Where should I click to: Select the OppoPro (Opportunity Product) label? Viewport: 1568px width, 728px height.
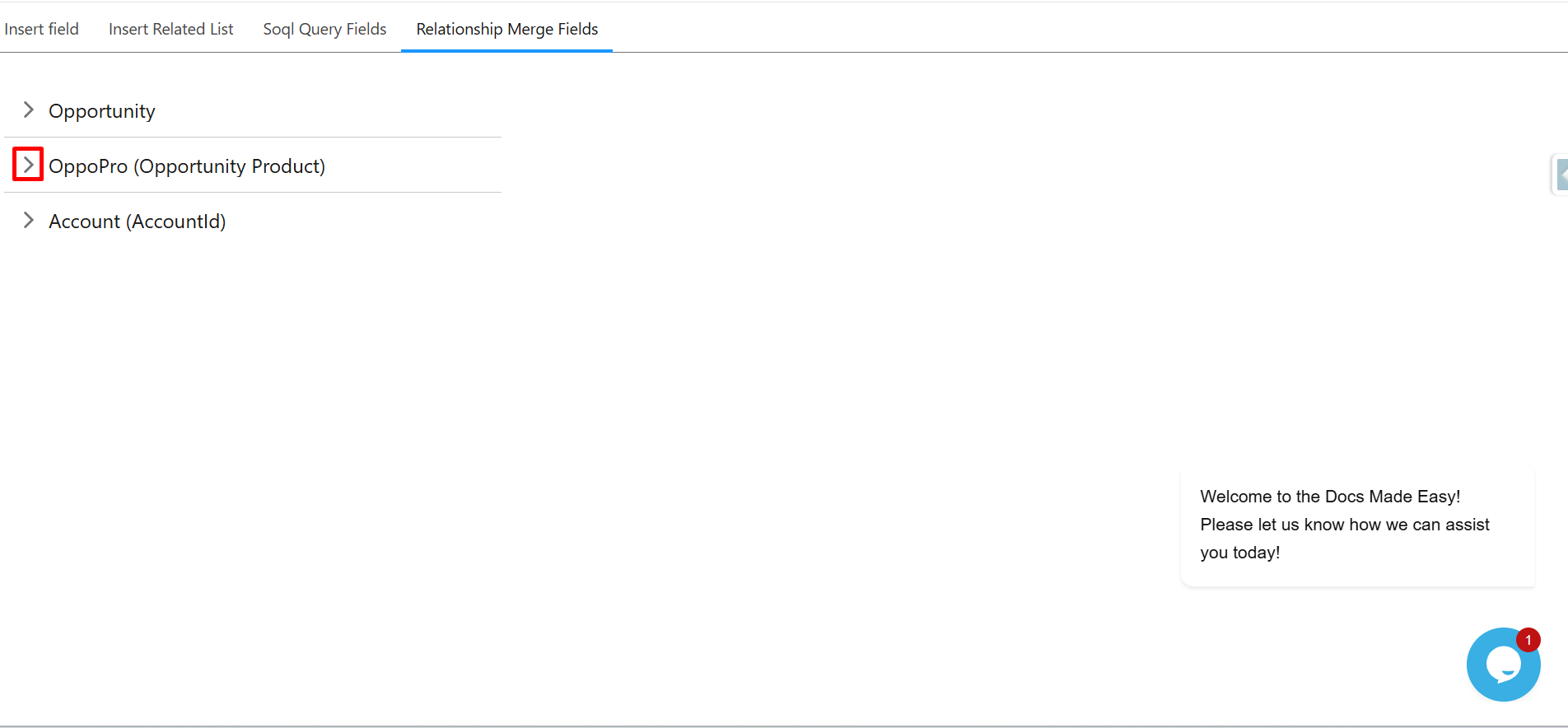(x=186, y=166)
